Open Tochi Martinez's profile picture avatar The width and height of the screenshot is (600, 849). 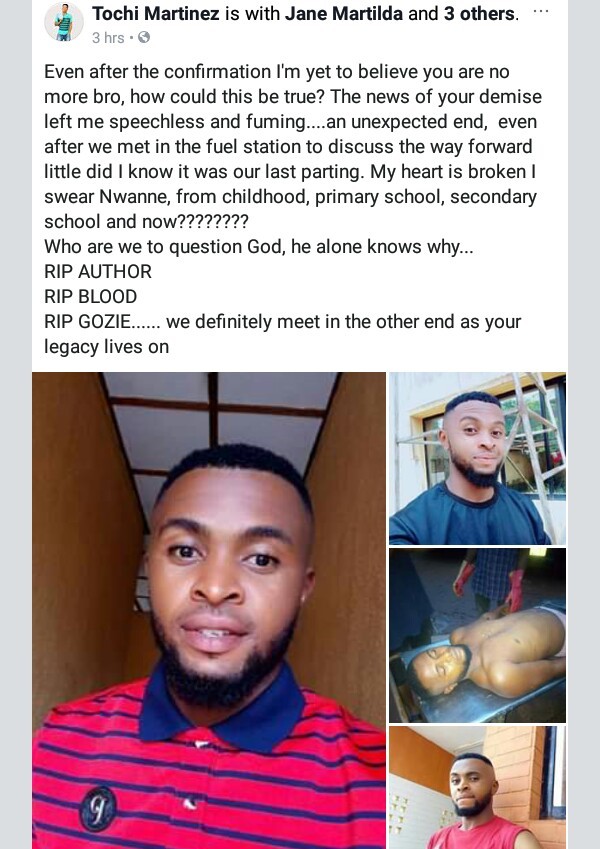63,23
